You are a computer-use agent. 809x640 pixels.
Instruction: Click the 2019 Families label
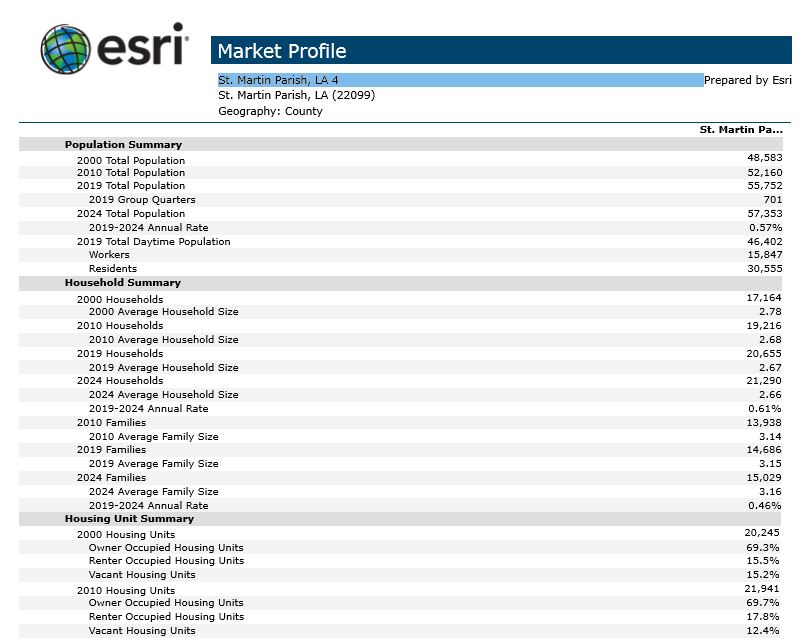111,450
